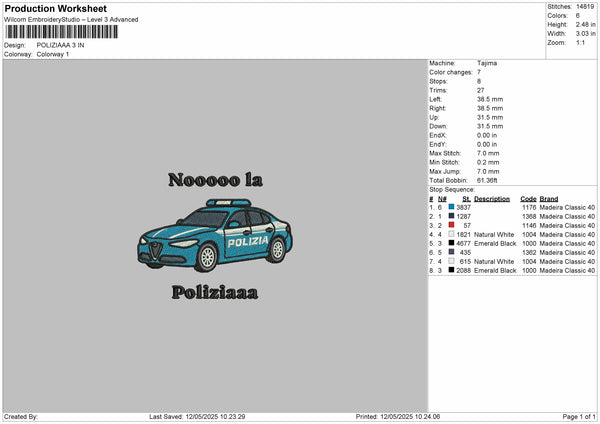Viewport: 600px width, 424px height.
Task: Click 'Madeira Classic 40' brand in stop row 8
Action: point(567,271)
